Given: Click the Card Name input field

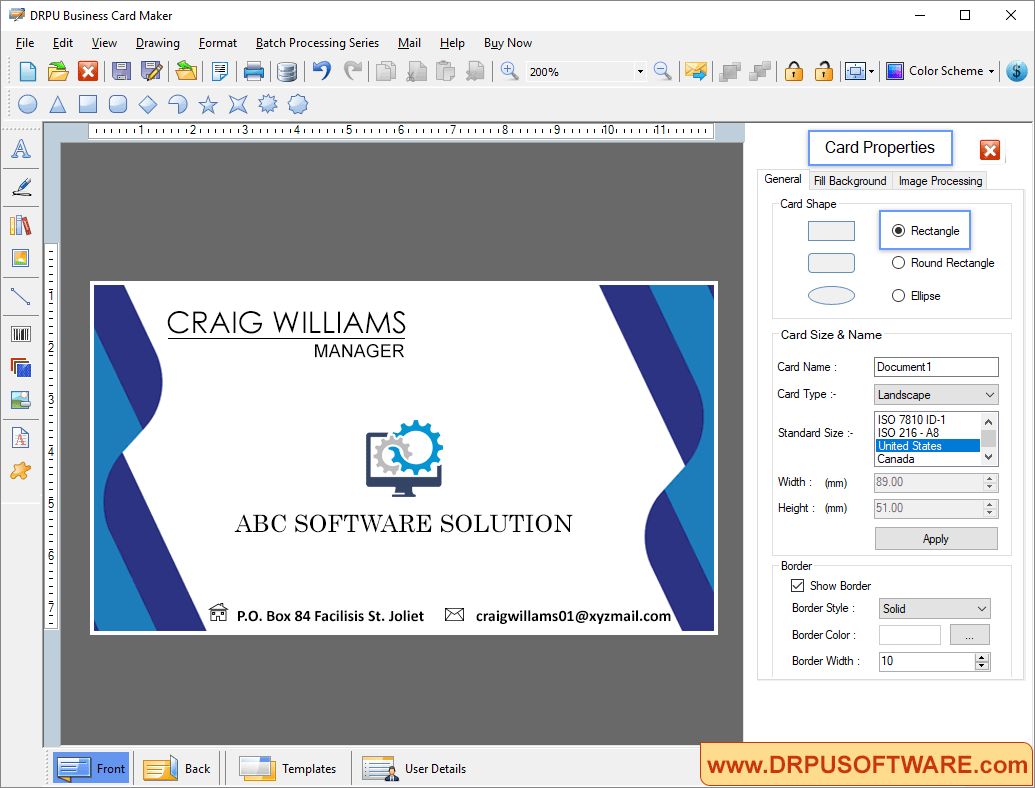Looking at the screenshot, I should pyautogui.click(x=936, y=367).
